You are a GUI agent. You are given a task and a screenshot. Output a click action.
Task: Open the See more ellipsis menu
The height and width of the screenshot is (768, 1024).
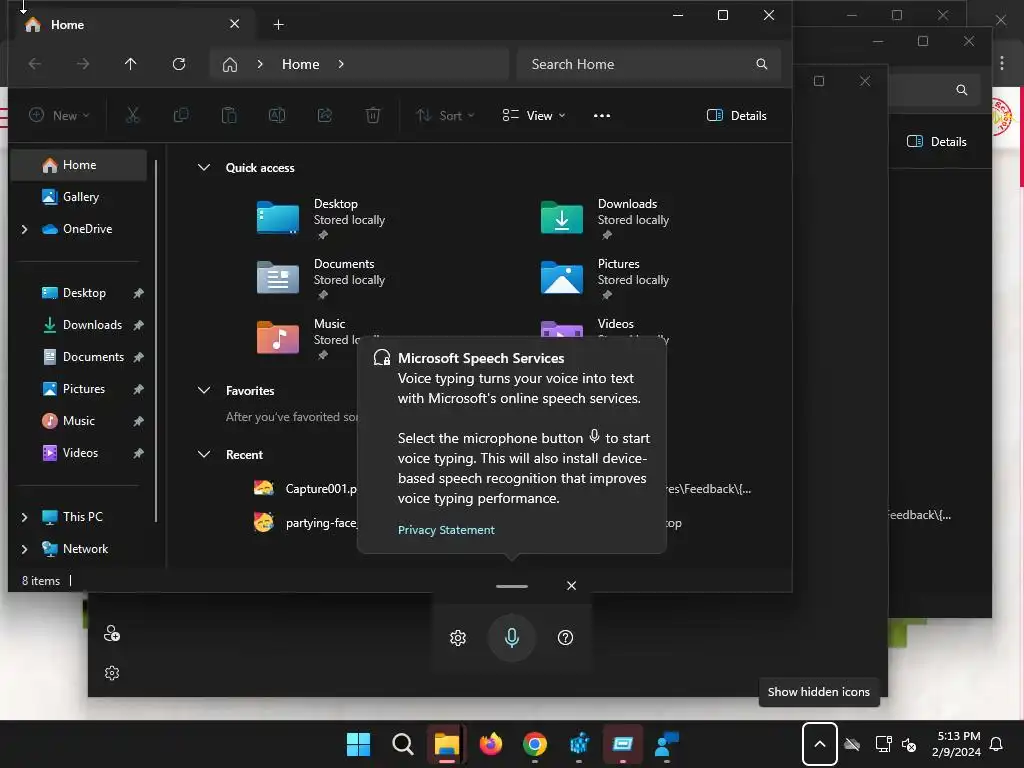click(601, 116)
